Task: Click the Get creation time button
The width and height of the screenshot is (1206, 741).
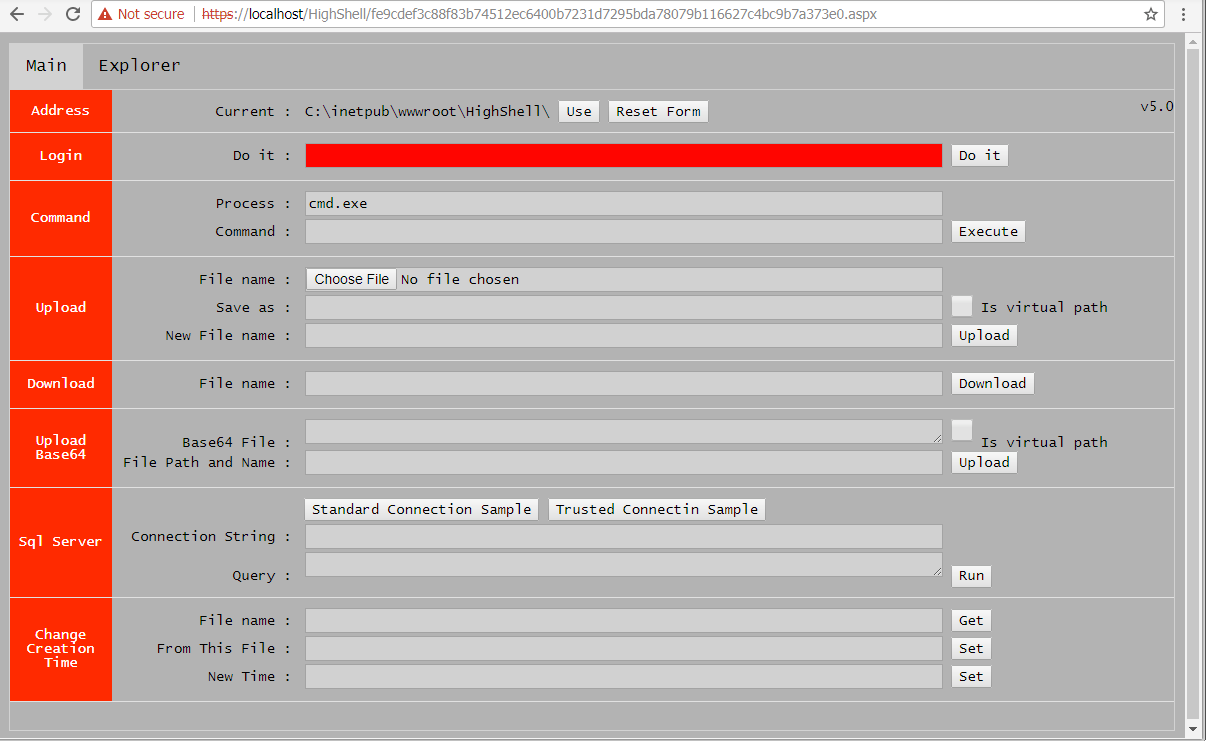Action: click(971, 620)
